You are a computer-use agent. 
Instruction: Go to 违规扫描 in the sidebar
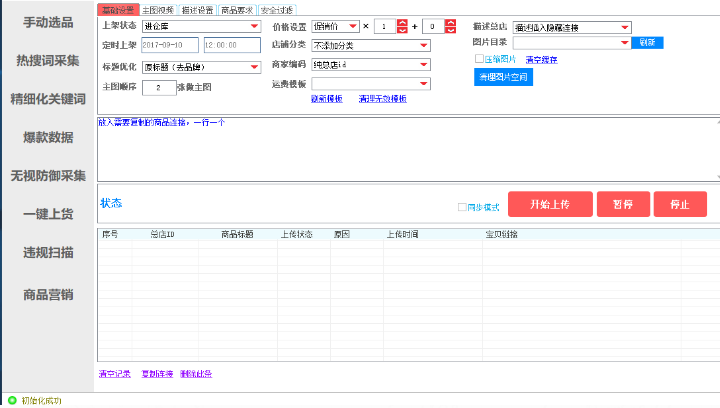click(x=47, y=253)
